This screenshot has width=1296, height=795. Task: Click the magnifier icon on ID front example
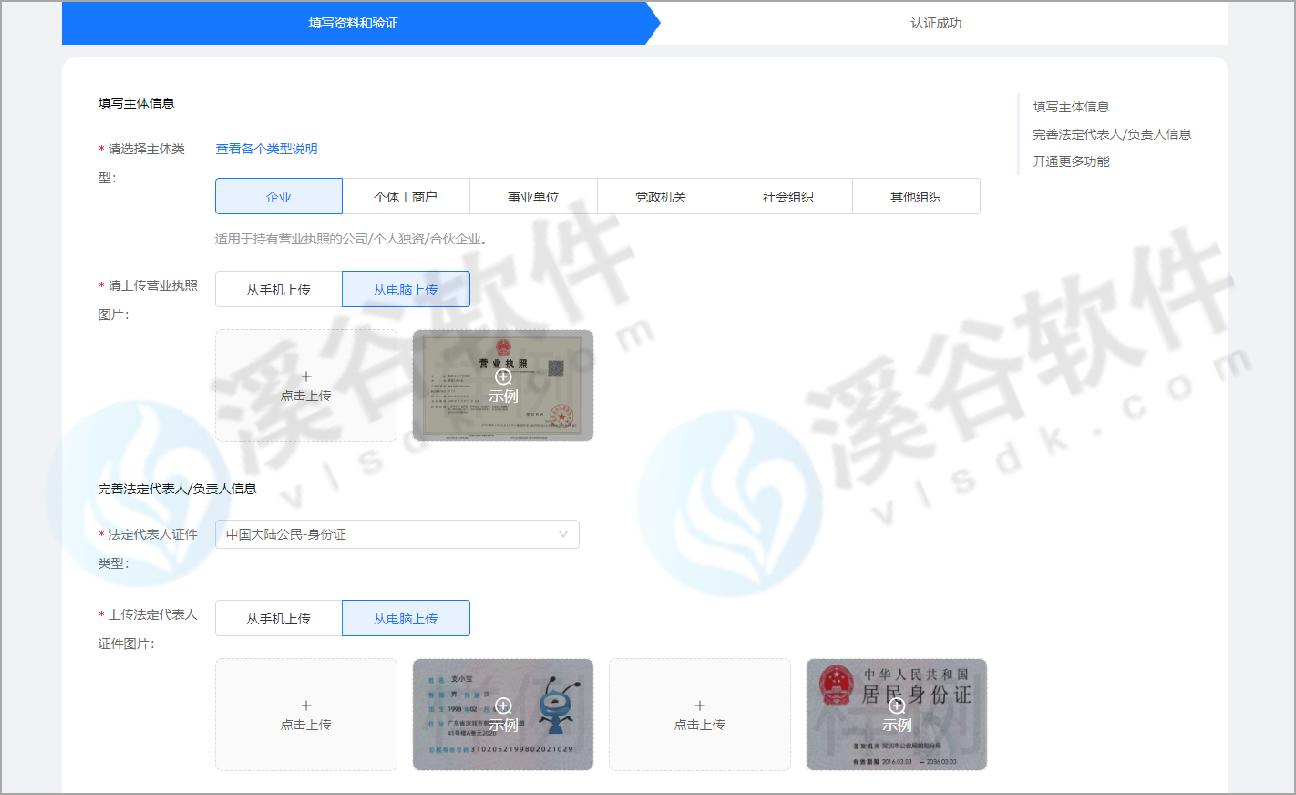tap(503, 705)
